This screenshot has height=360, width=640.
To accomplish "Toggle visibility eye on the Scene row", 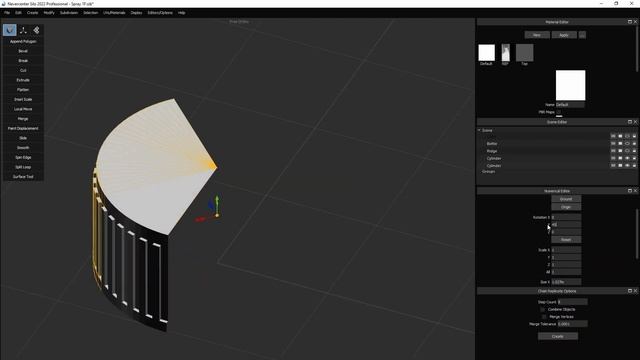I will 627,136.
